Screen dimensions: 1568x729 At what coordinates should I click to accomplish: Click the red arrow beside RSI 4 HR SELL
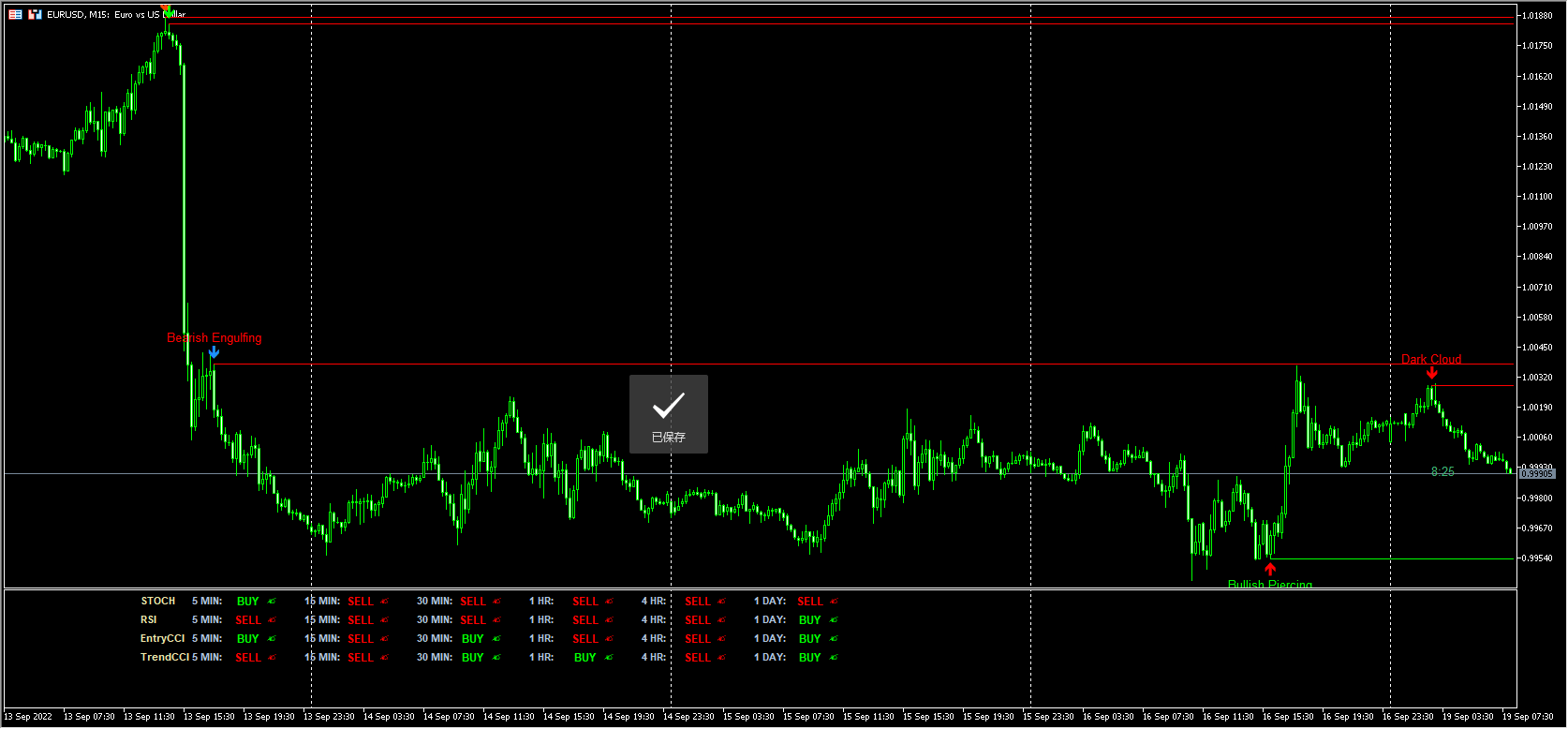coord(721,620)
